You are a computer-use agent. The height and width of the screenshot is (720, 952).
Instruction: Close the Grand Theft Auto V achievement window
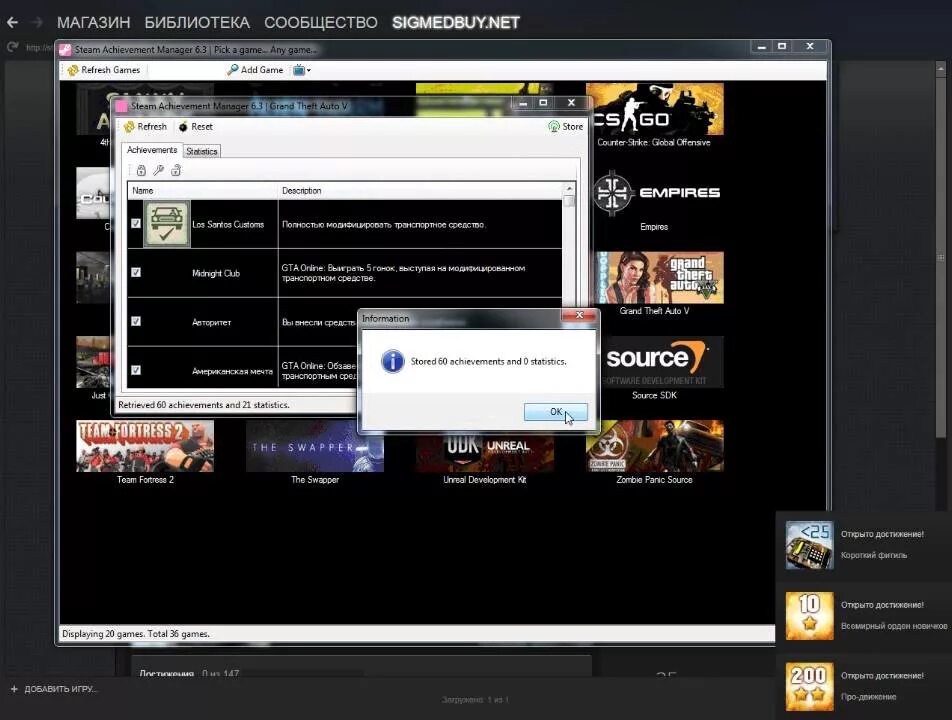click(x=571, y=103)
